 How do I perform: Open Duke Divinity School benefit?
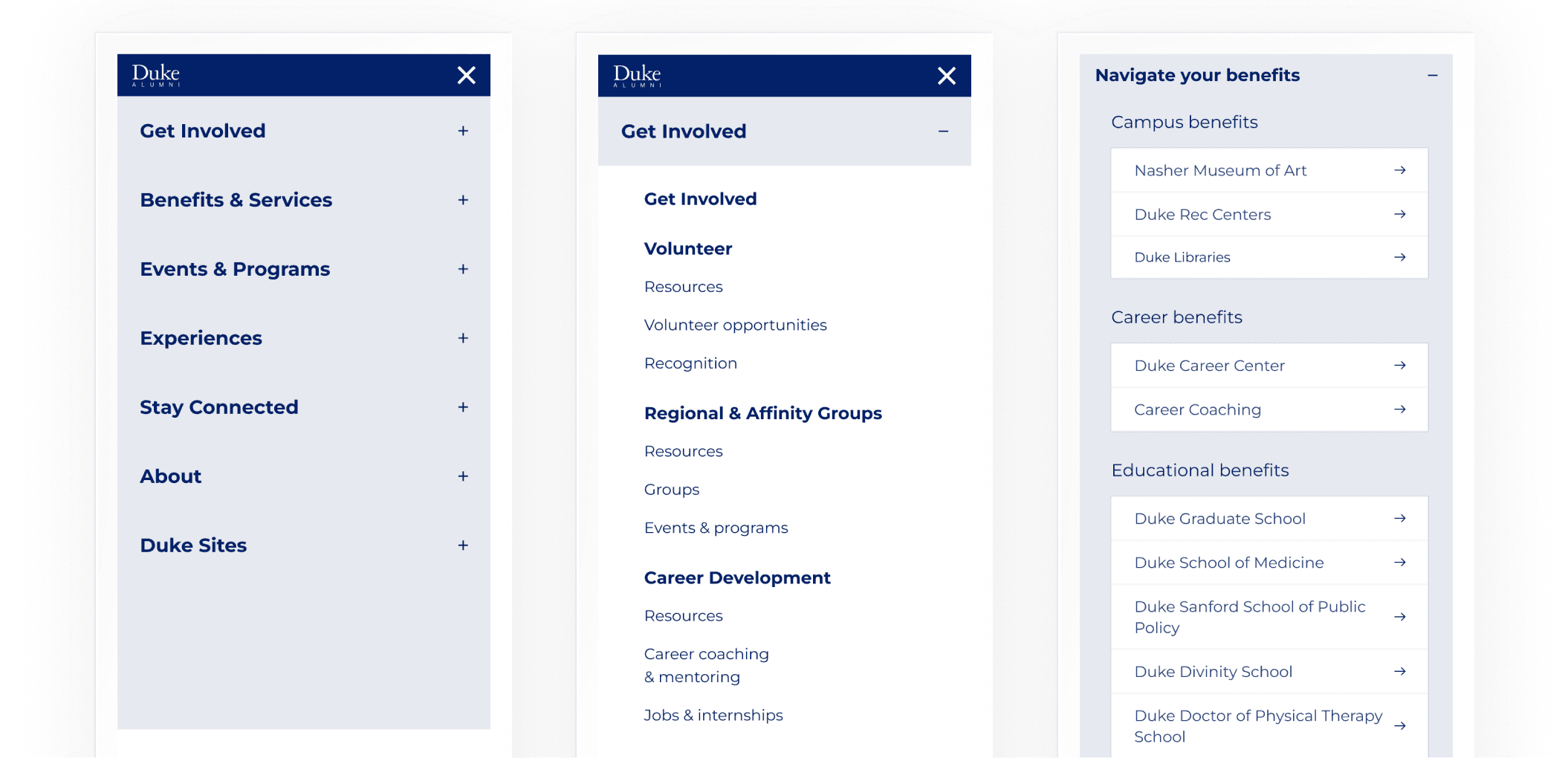click(x=1269, y=671)
